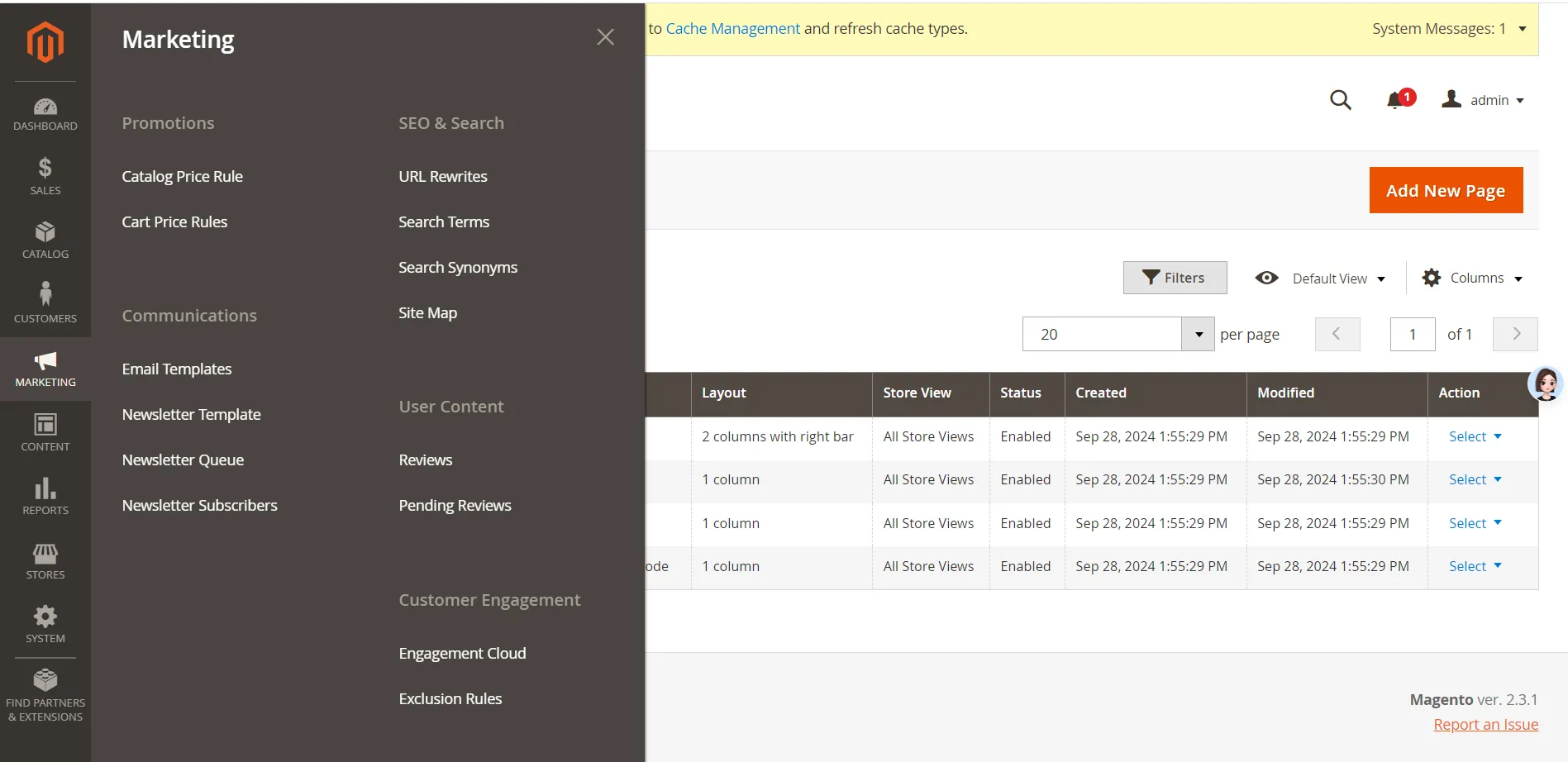Expand the Default View dropdown
Screen dimensions: 1568x762
pyautogui.click(x=1320, y=279)
